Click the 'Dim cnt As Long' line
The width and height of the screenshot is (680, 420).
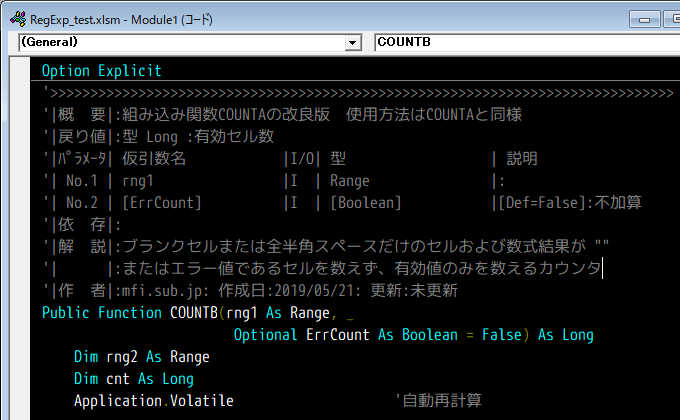(x=134, y=379)
